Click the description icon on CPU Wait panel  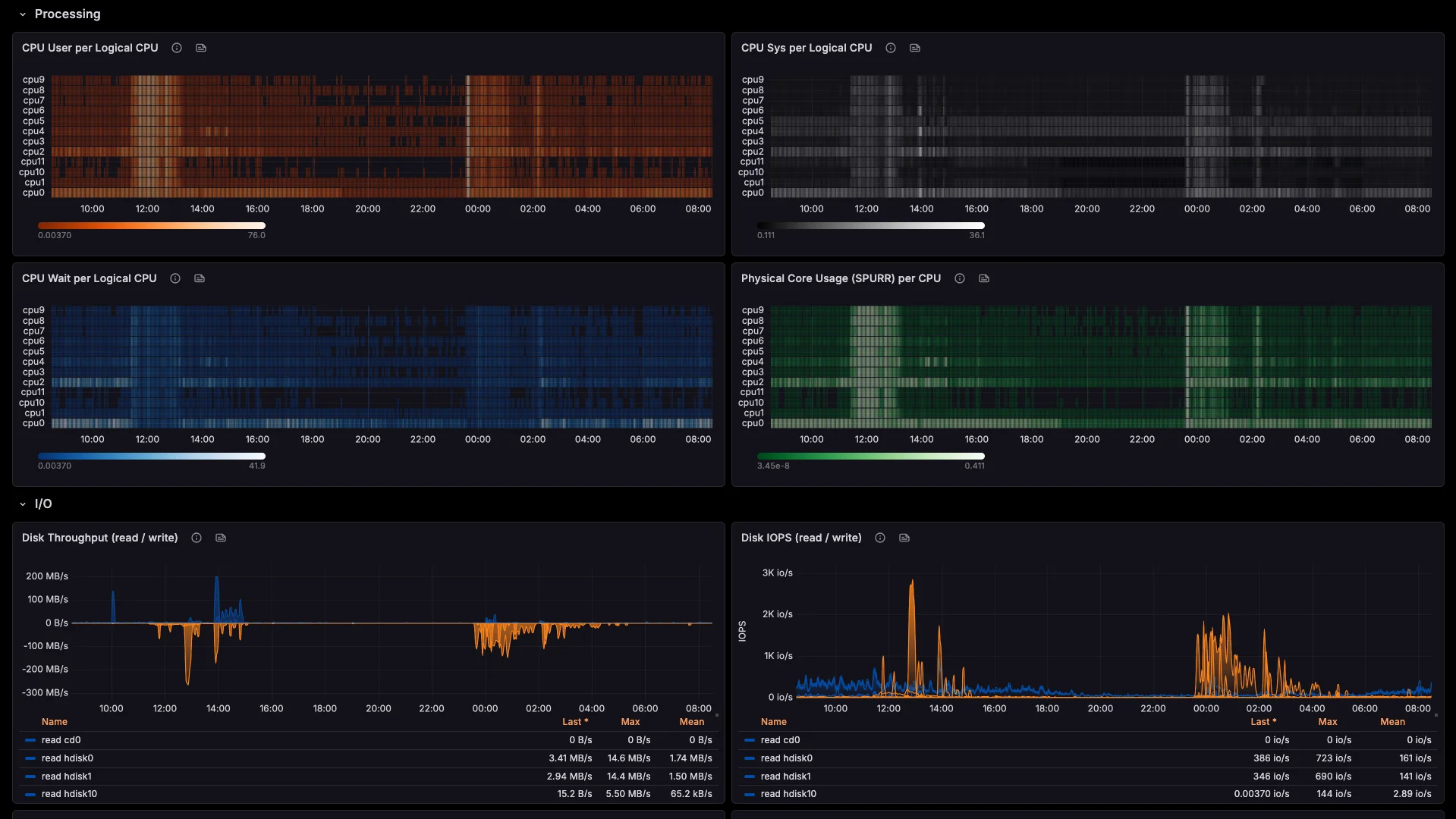pyautogui.click(x=199, y=278)
